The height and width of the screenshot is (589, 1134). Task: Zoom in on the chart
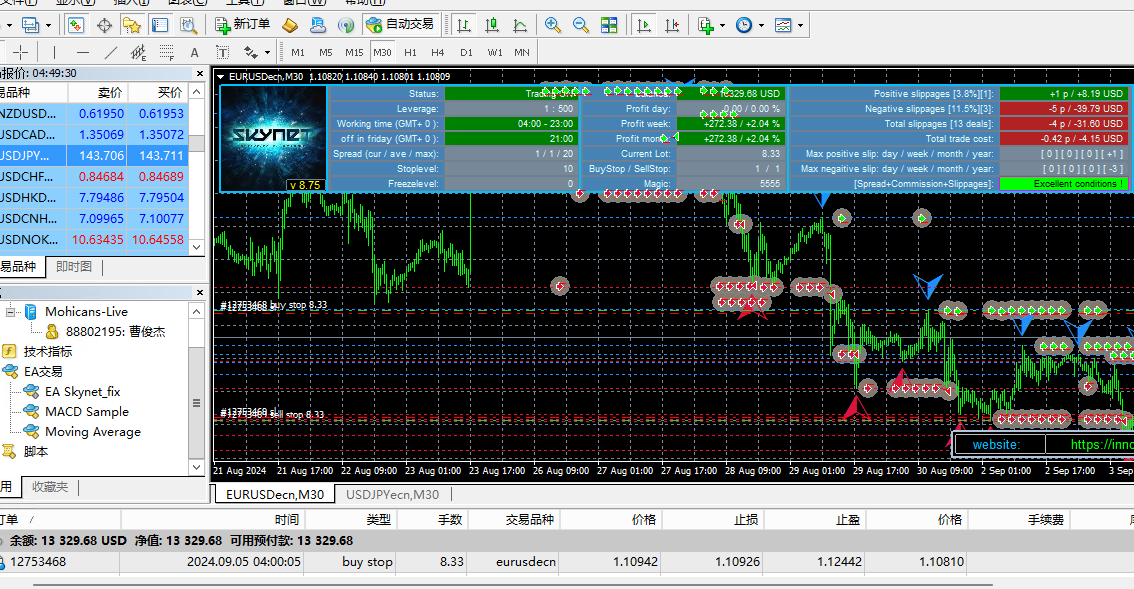pyautogui.click(x=553, y=25)
